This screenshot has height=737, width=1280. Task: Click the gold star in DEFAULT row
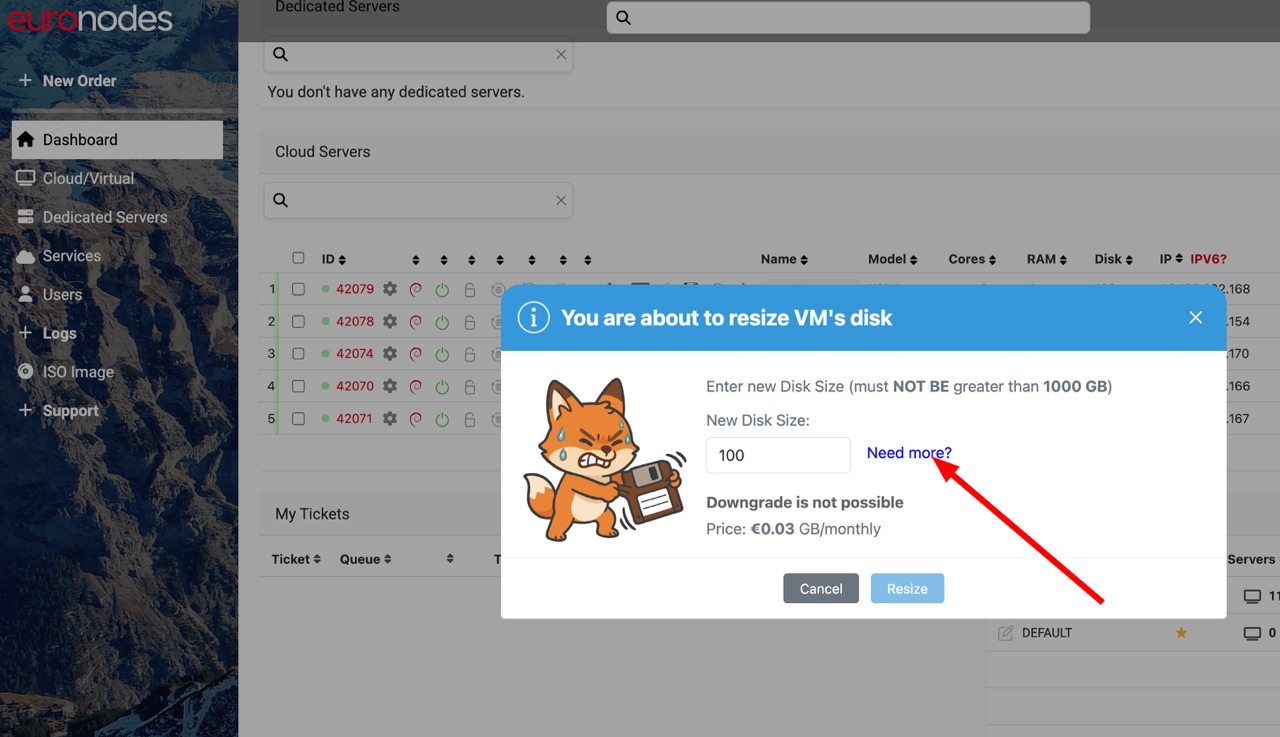[1181, 633]
